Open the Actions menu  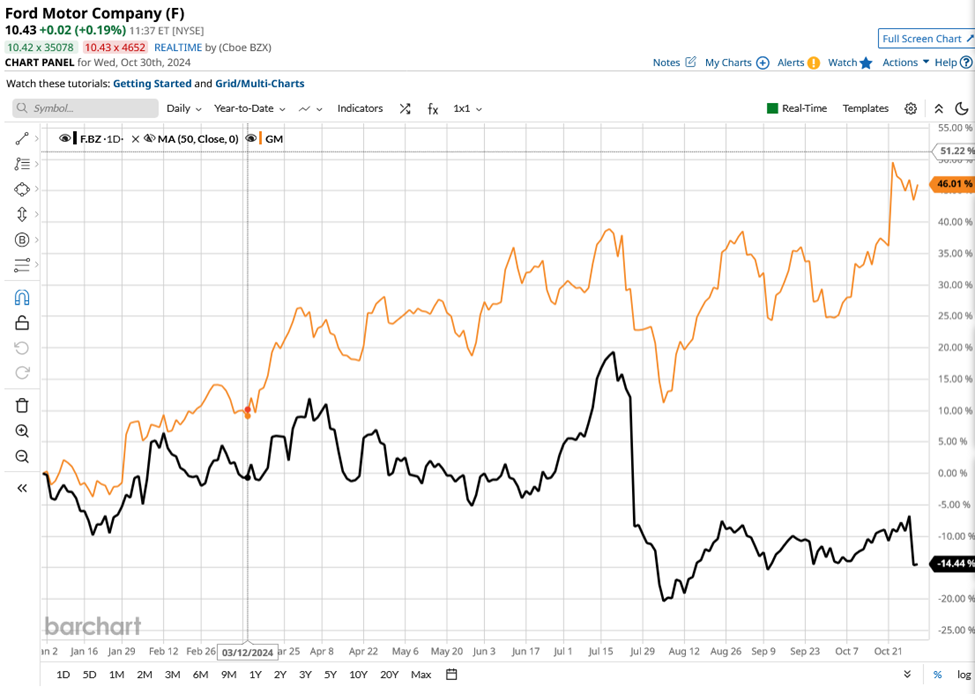[899, 62]
